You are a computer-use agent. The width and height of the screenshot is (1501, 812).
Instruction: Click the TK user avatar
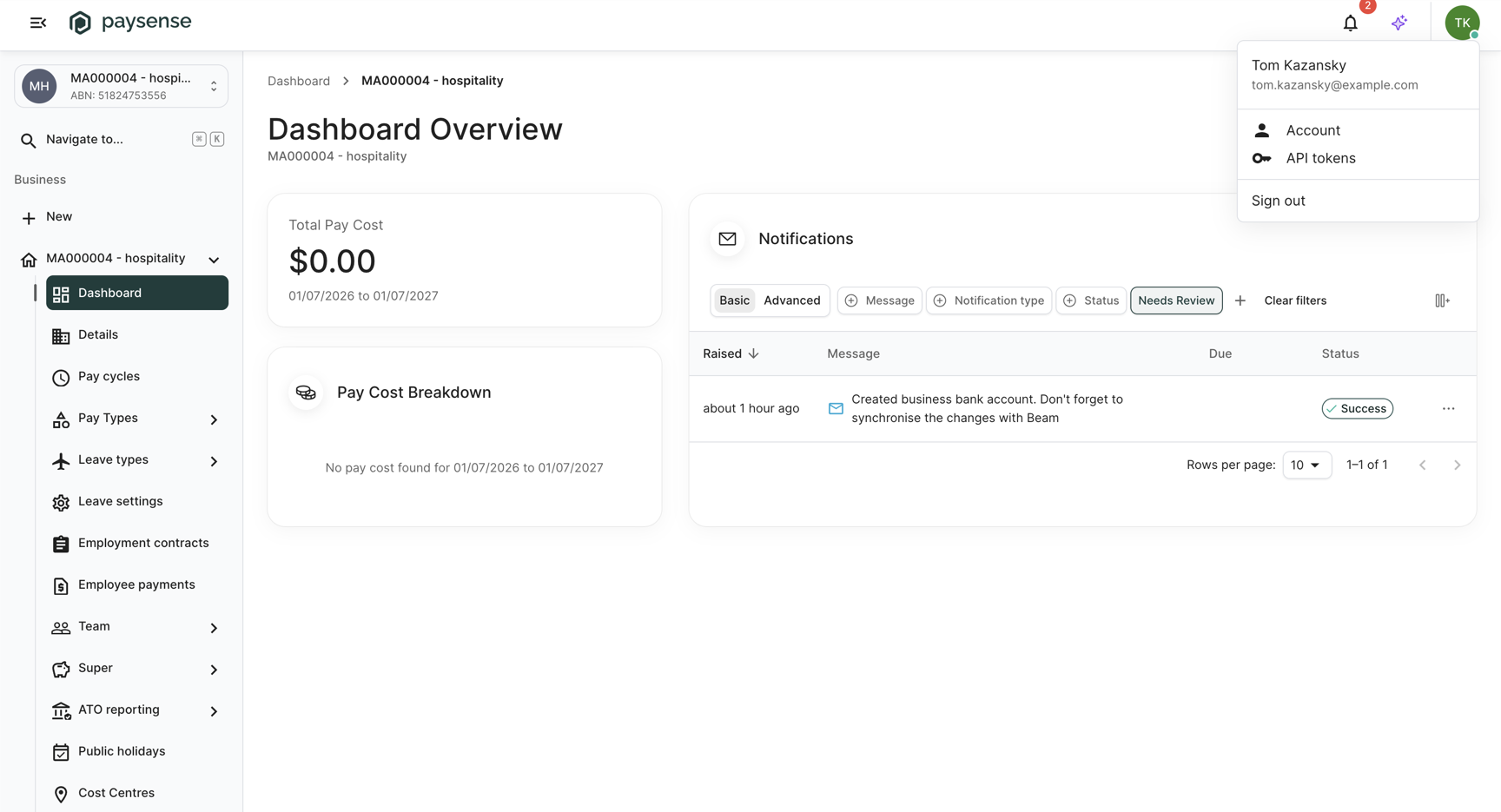coord(1462,23)
